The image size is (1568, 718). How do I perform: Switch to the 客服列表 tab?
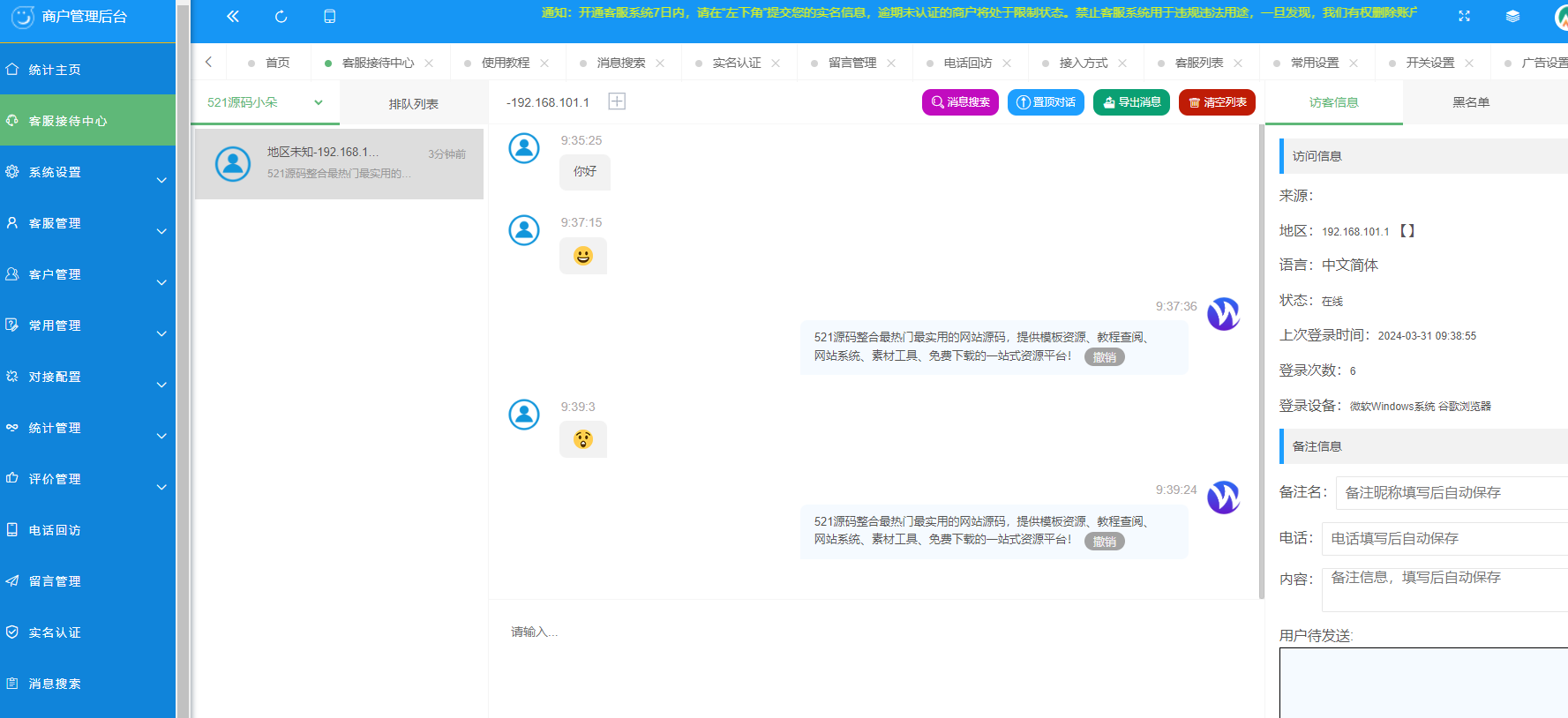[1199, 63]
